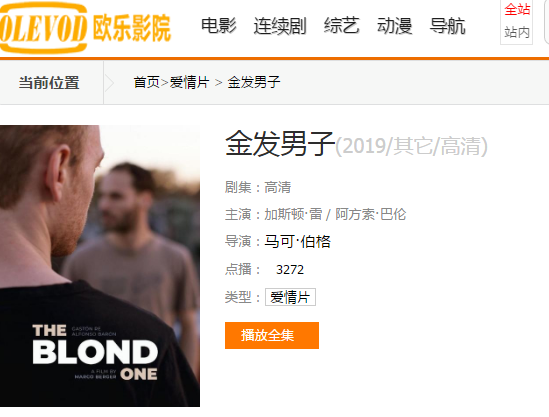Click the orange 播放全集 button
The width and height of the screenshot is (549, 417).
click(272, 335)
